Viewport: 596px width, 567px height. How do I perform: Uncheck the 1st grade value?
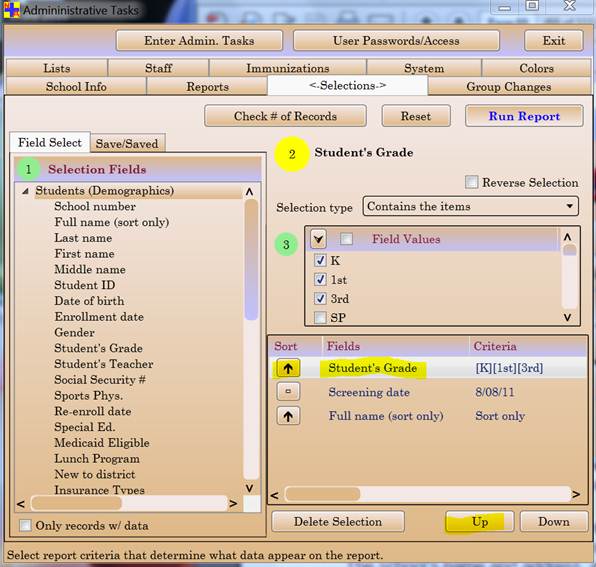click(320, 279)
